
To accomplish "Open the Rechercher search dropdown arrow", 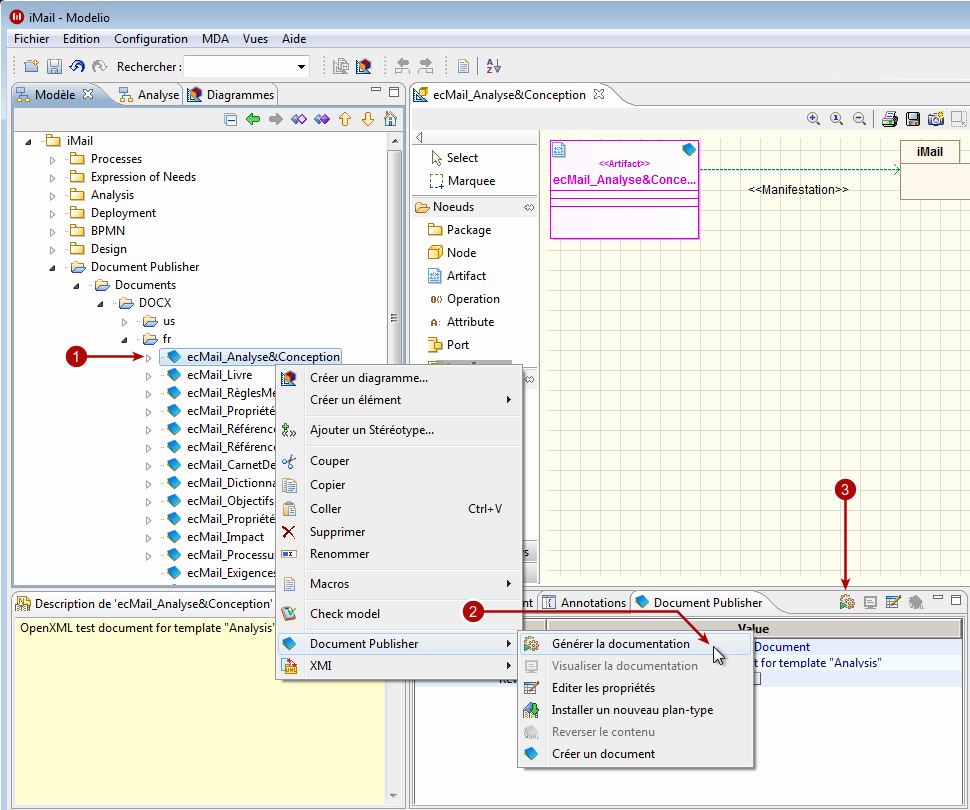I will pos(301,67).
